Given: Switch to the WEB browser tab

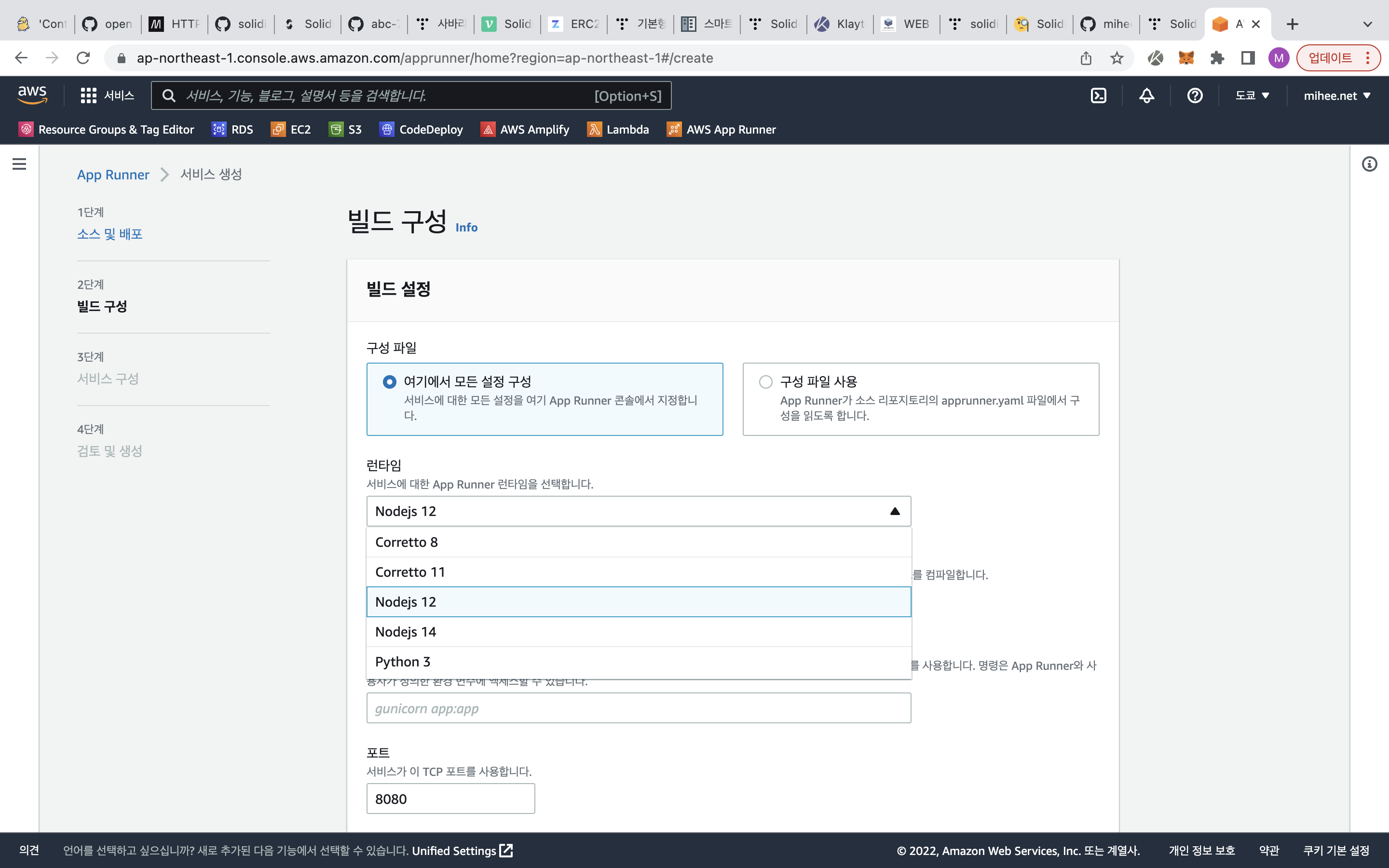Looking at the screenshot, I should pos(906,24).
